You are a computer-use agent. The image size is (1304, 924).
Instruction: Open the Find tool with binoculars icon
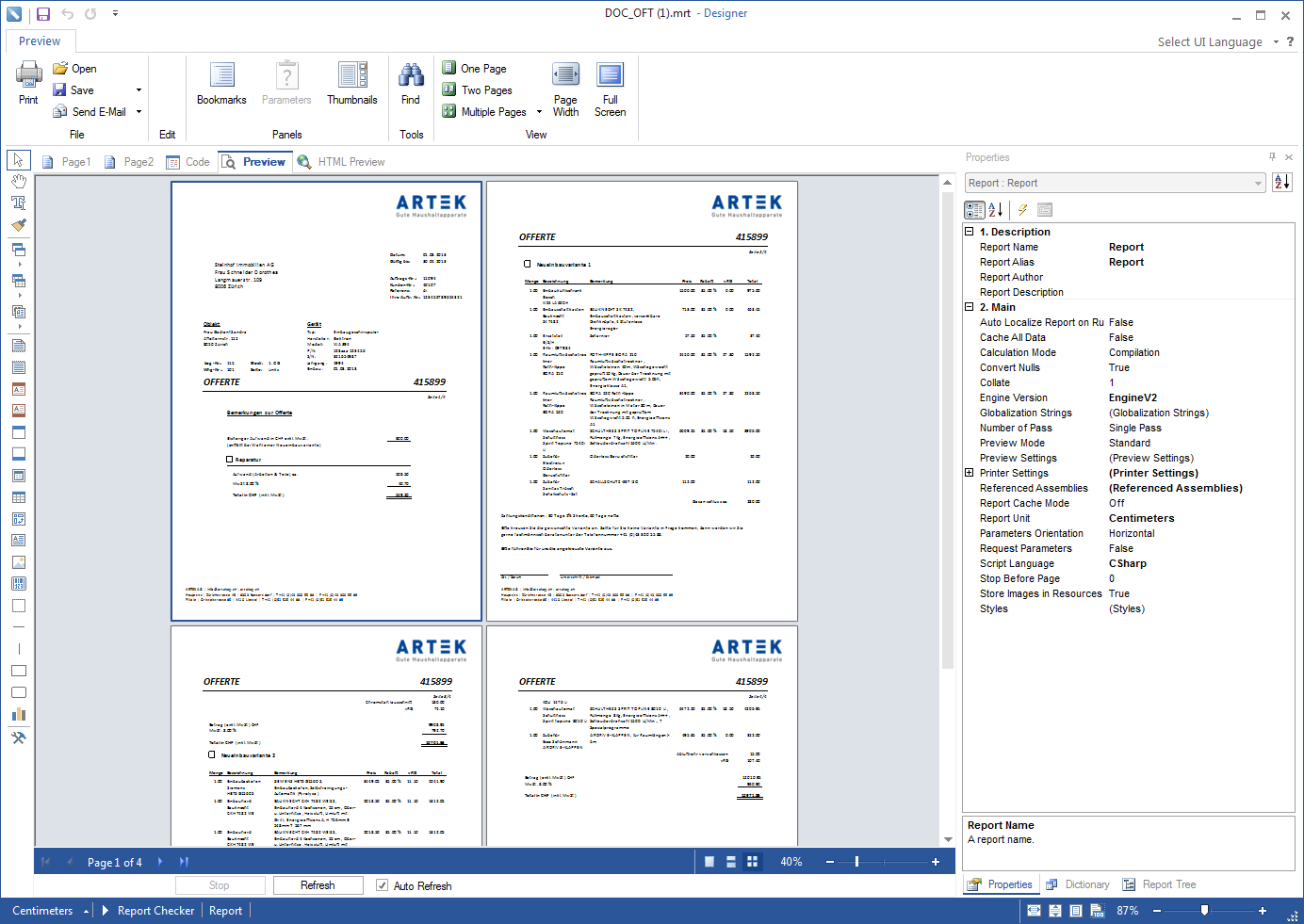(411, 84)
